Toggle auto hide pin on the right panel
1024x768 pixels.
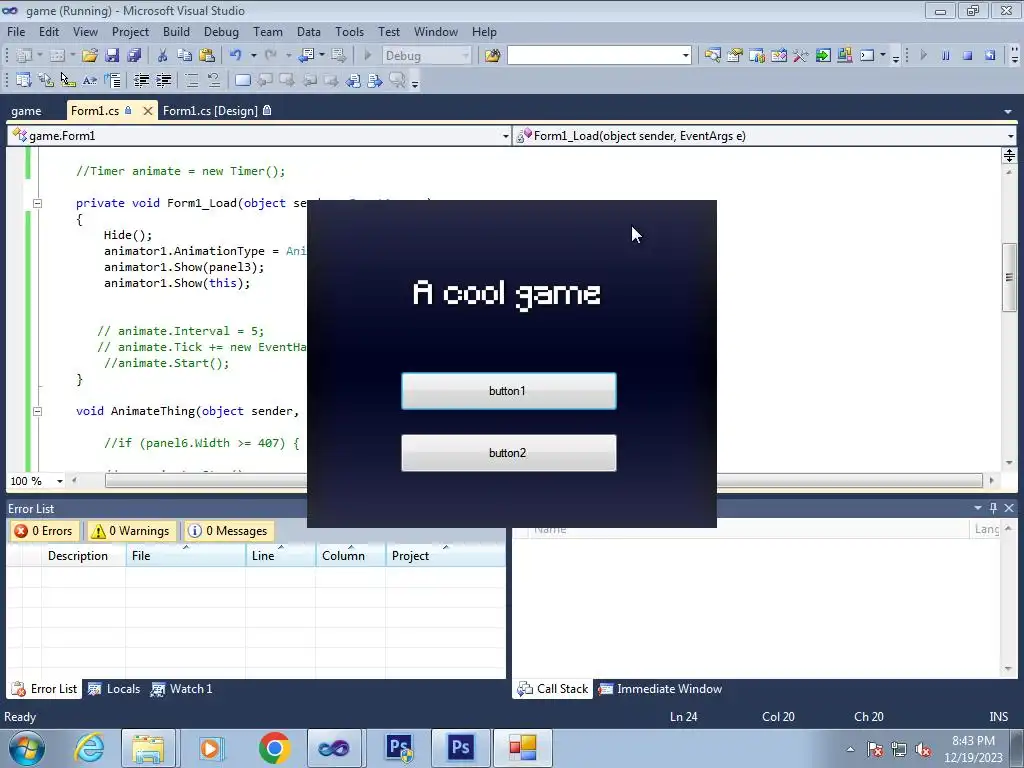click(x=993, y=508)
